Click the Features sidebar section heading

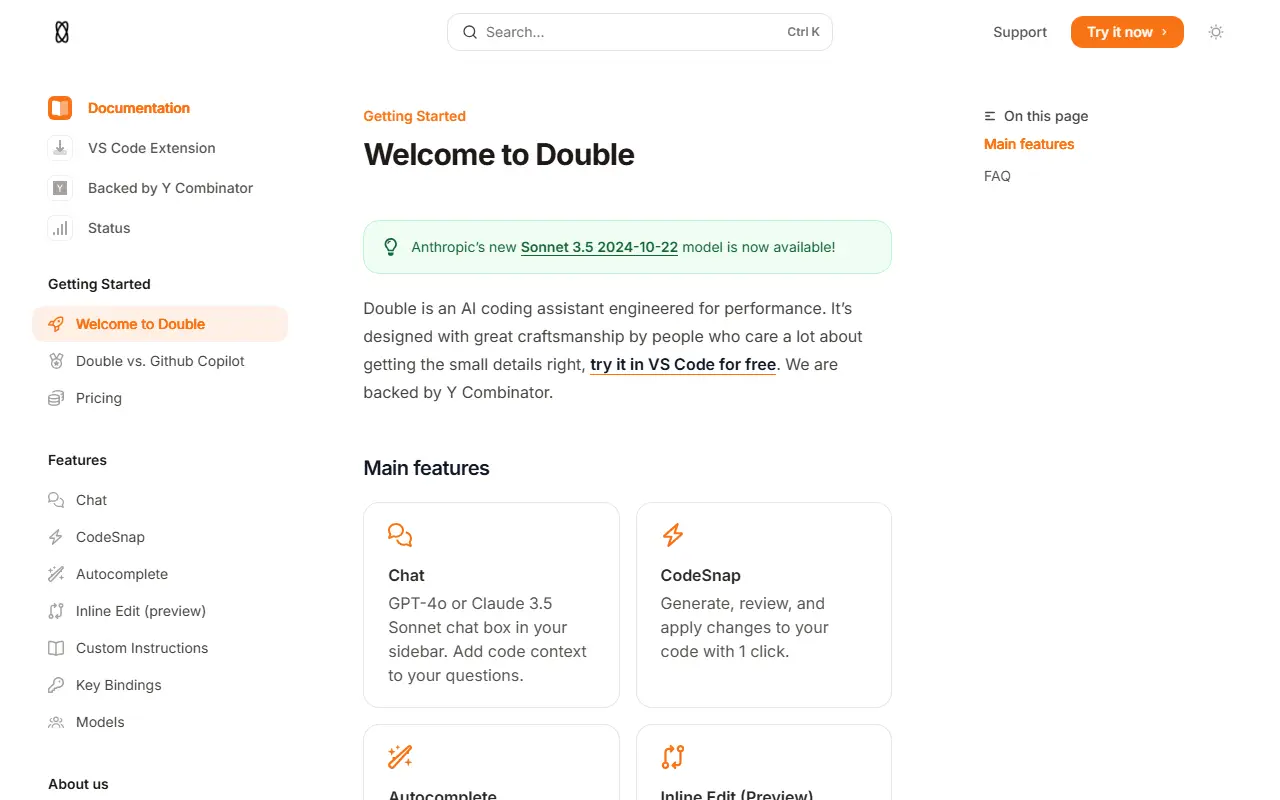pos(77,460)
